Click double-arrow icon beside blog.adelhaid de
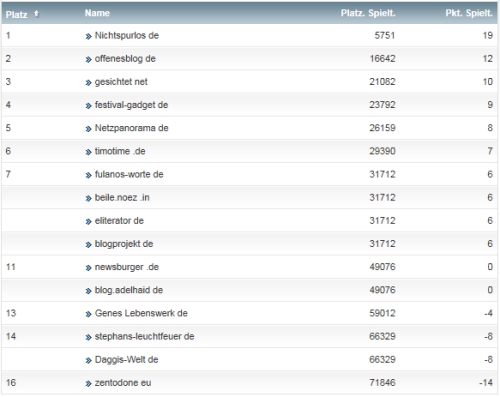 (x=88, y=291)
